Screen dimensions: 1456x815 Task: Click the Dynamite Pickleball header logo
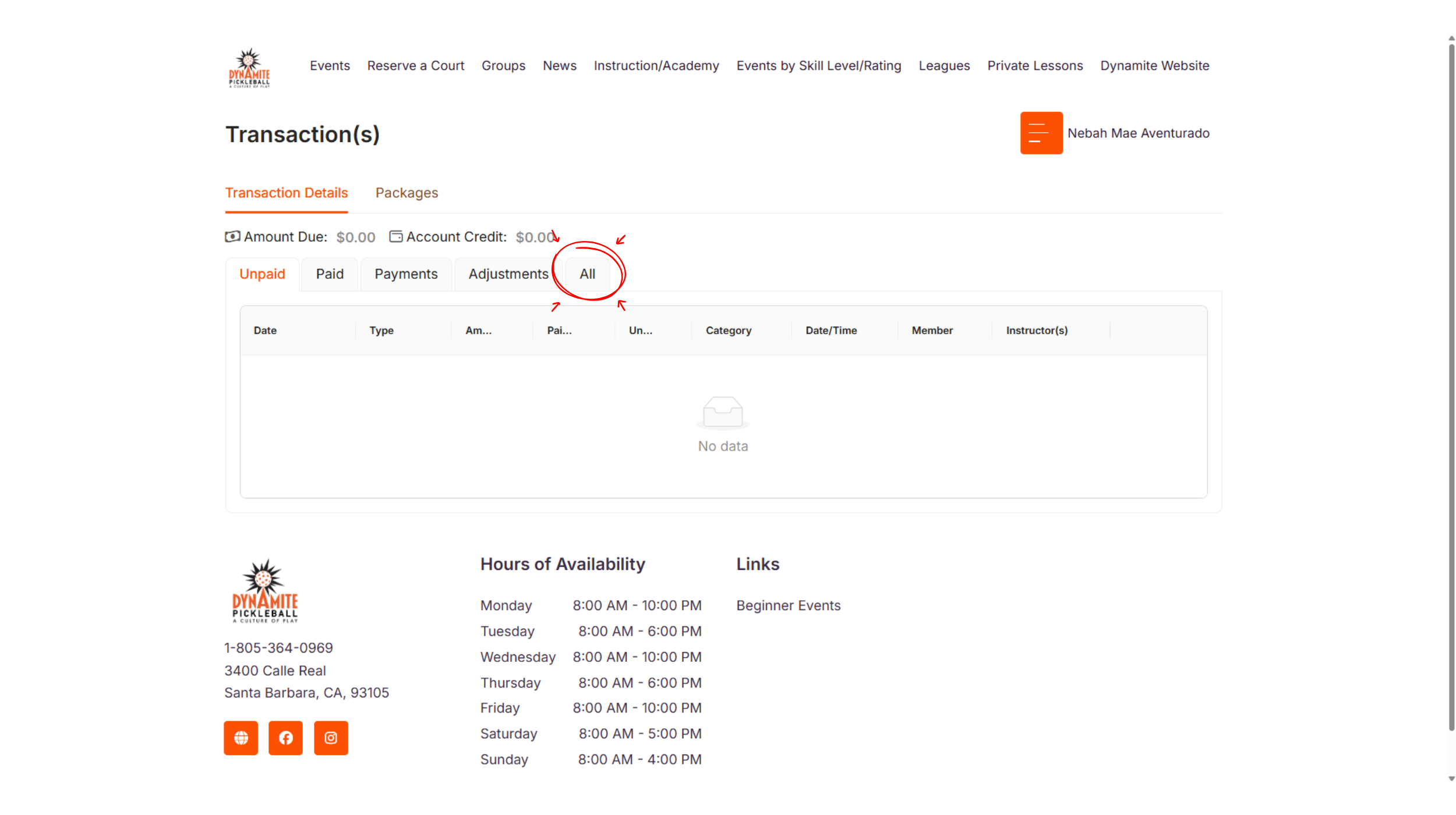tap(249, 68)
